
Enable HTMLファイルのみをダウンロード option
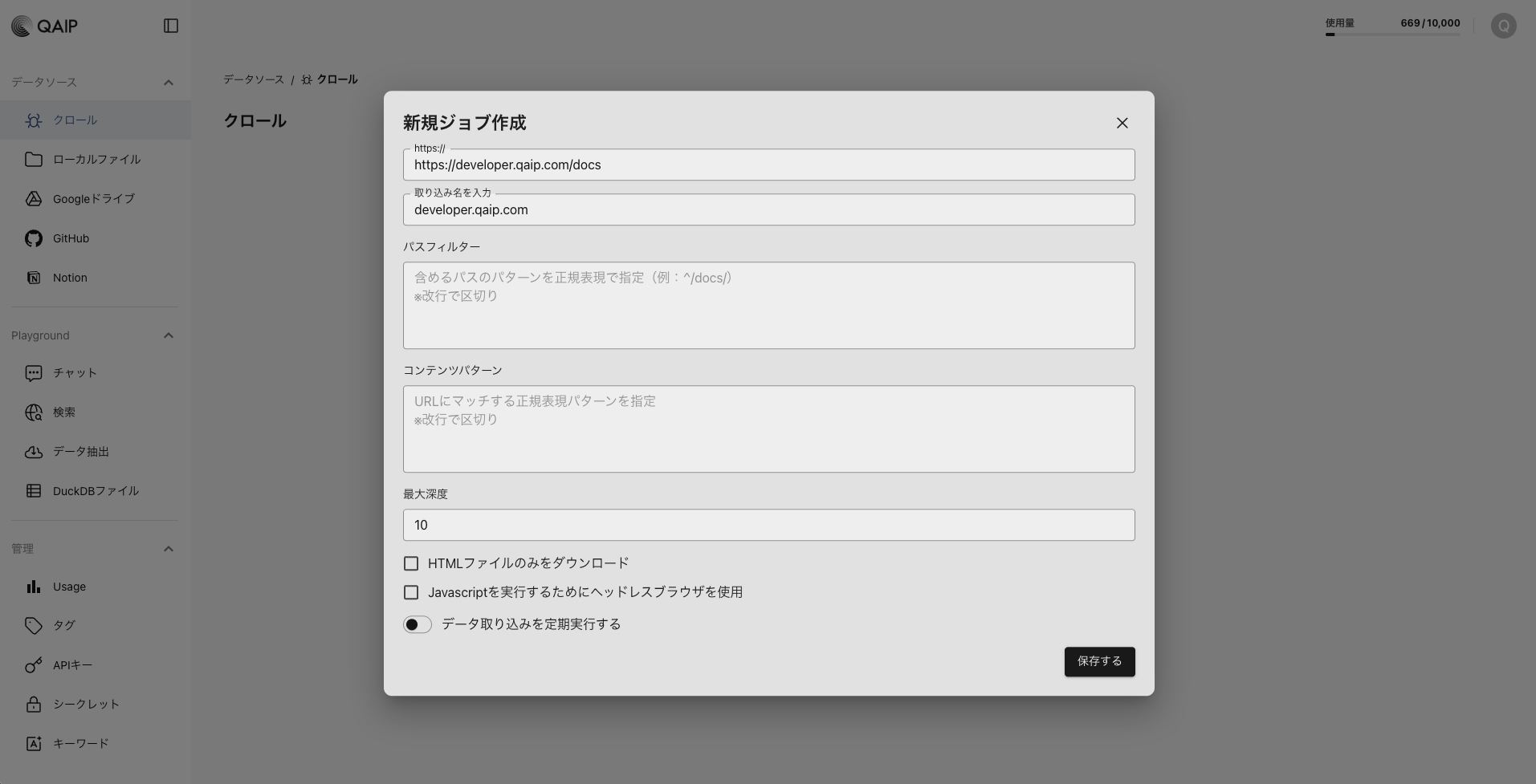pos(411,563)
